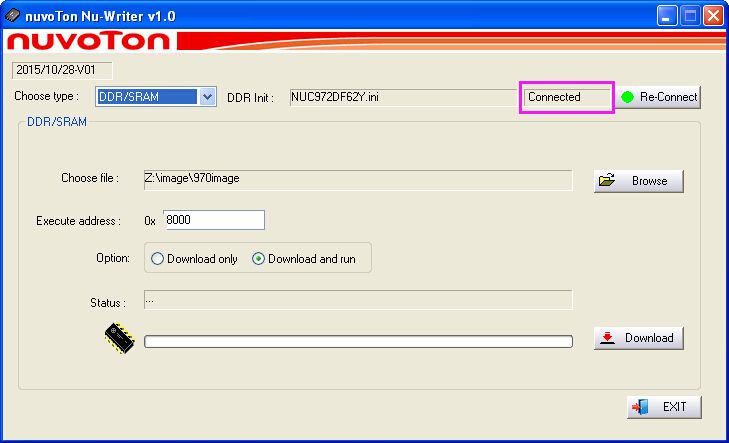Screen dimensions: 729x443
Task: Click the 2015/10/28-V01 version label
Action: (62, 71)
